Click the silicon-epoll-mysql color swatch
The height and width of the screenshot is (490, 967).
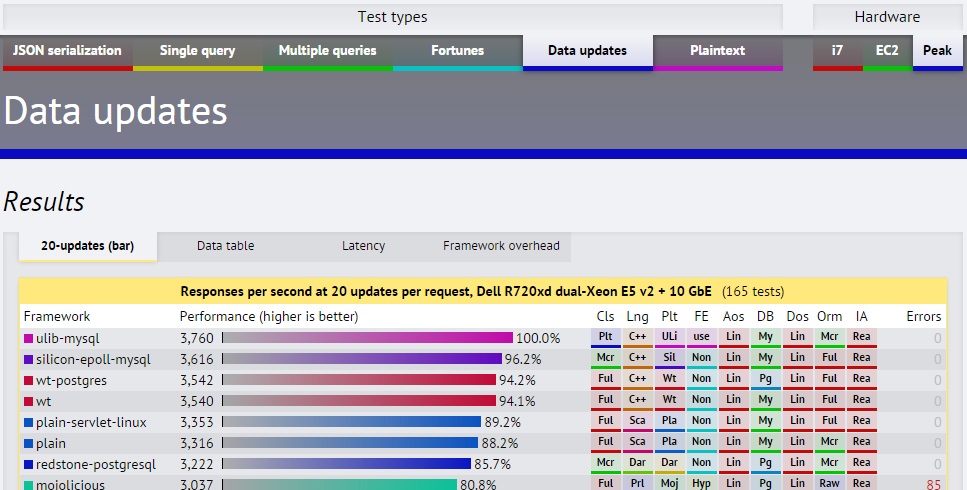tap(28, 359)
